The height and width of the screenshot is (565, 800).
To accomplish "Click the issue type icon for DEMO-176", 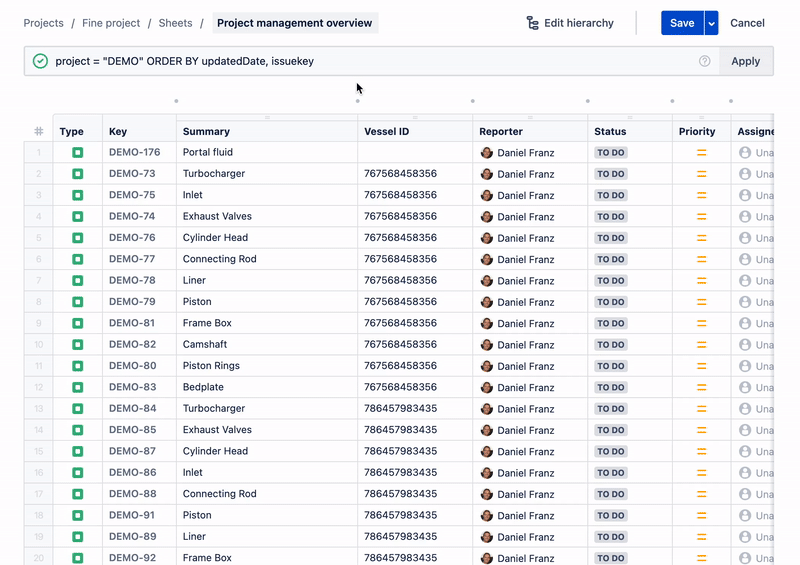I will [78, 153].
